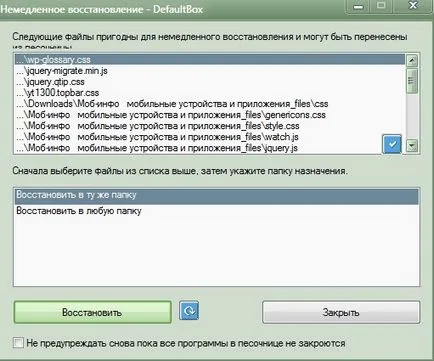This screenshot has width=434, height=361.
Task: Choose 'Восстановить в любую папку' option
Action: click(216, 211)
